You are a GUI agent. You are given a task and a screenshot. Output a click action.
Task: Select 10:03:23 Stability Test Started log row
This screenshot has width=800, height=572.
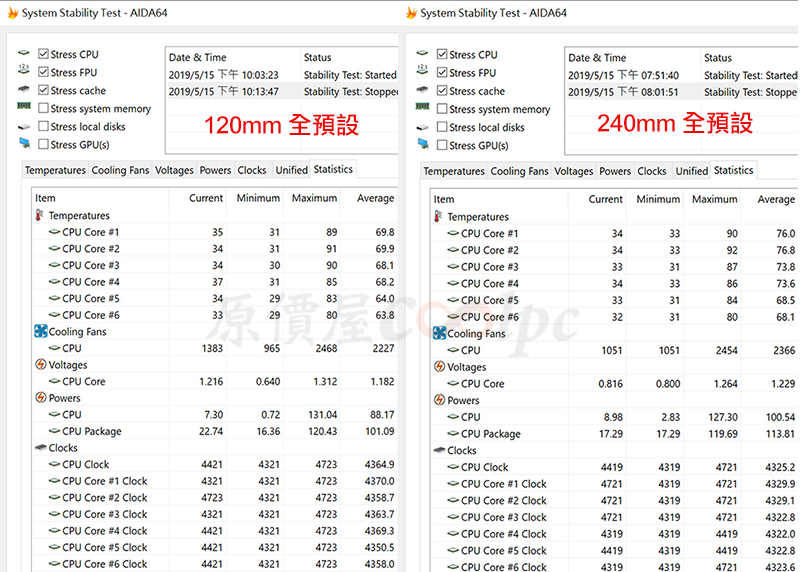[282, 74]
